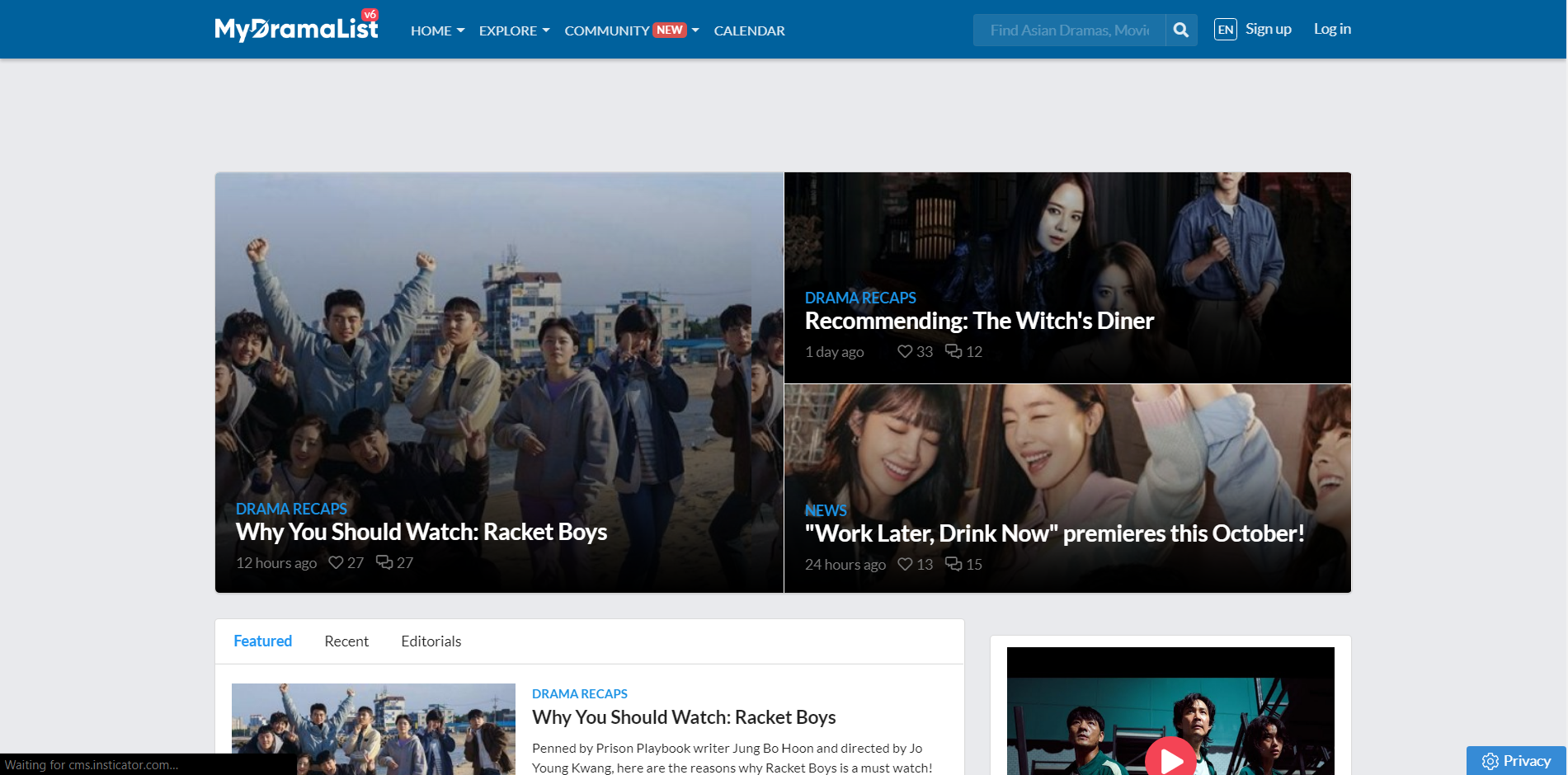Click the heart icon on Racket Boys article
The height and width of the screenshot is (775, 1568).
335,562
